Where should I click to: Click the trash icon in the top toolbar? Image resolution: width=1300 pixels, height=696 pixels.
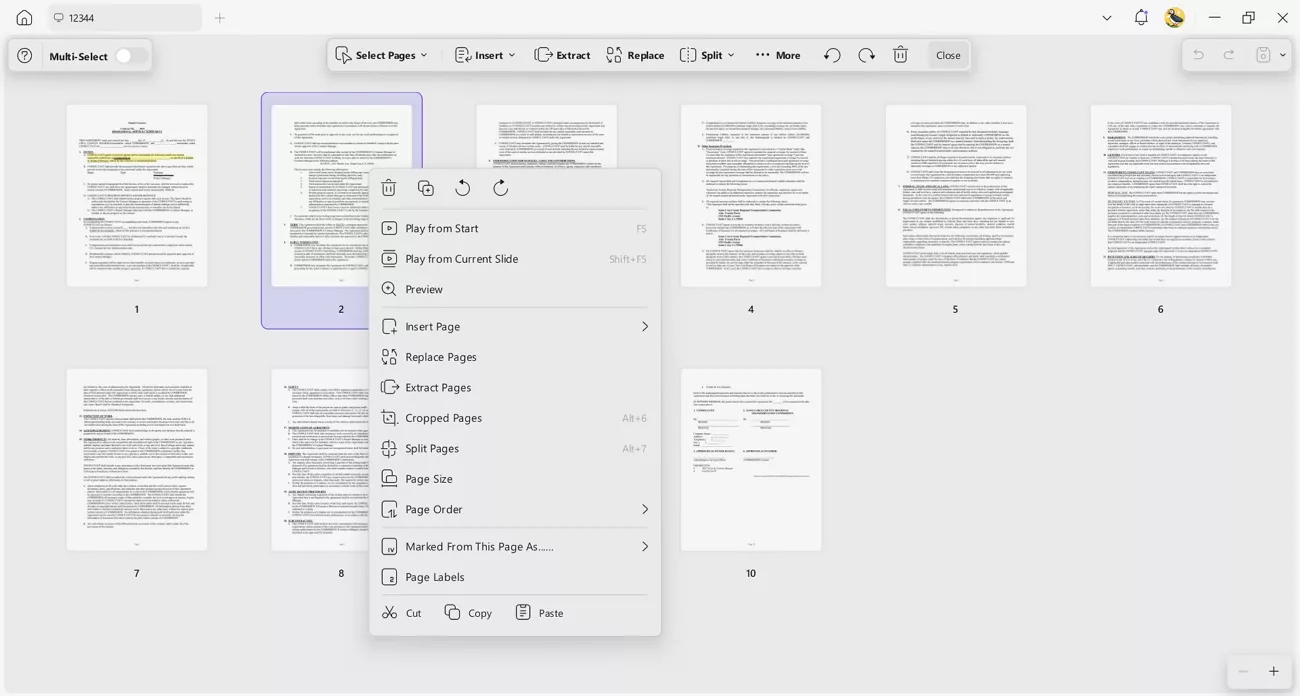click(x=900, y=55)
